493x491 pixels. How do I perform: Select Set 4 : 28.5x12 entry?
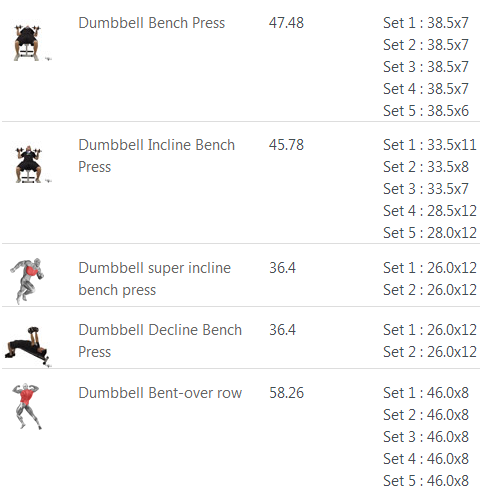click(x=430, y=211)
